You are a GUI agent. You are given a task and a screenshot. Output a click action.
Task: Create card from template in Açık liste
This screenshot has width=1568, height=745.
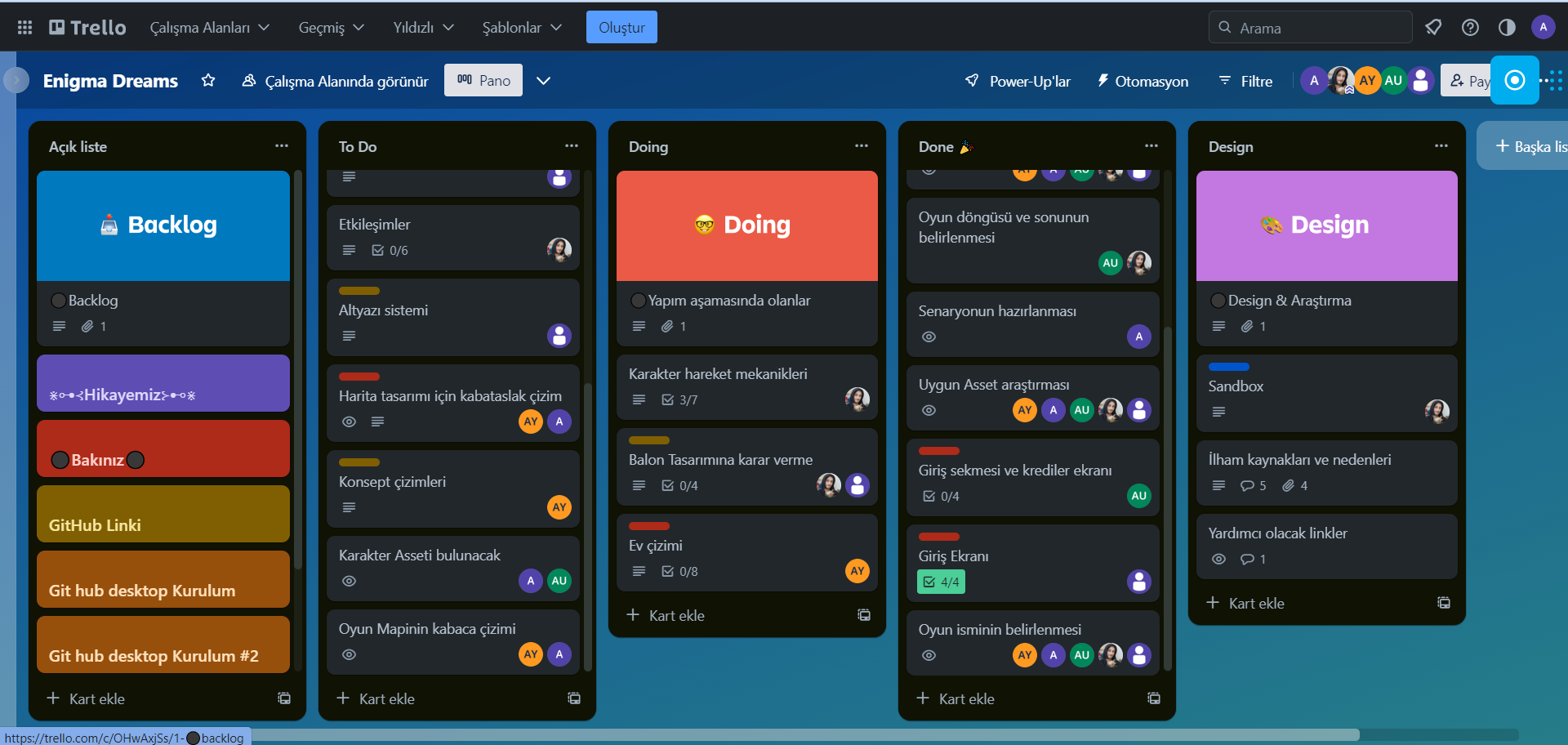283,698
